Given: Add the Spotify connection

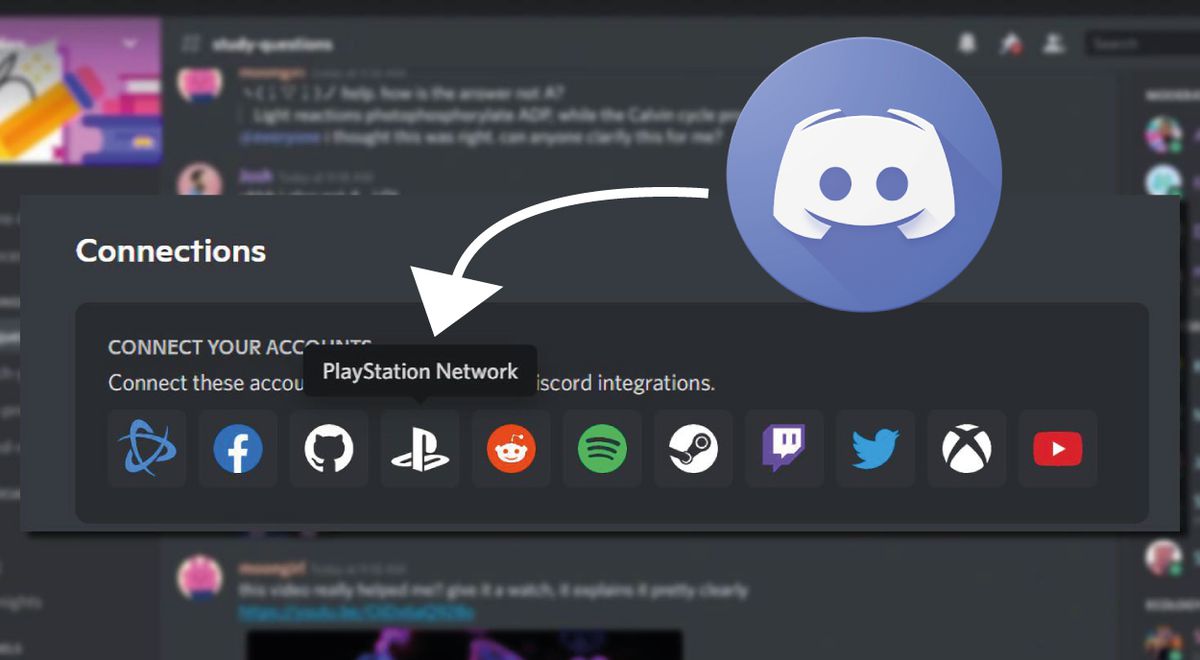Looking at the screenshot, I should tap(602, 449).
